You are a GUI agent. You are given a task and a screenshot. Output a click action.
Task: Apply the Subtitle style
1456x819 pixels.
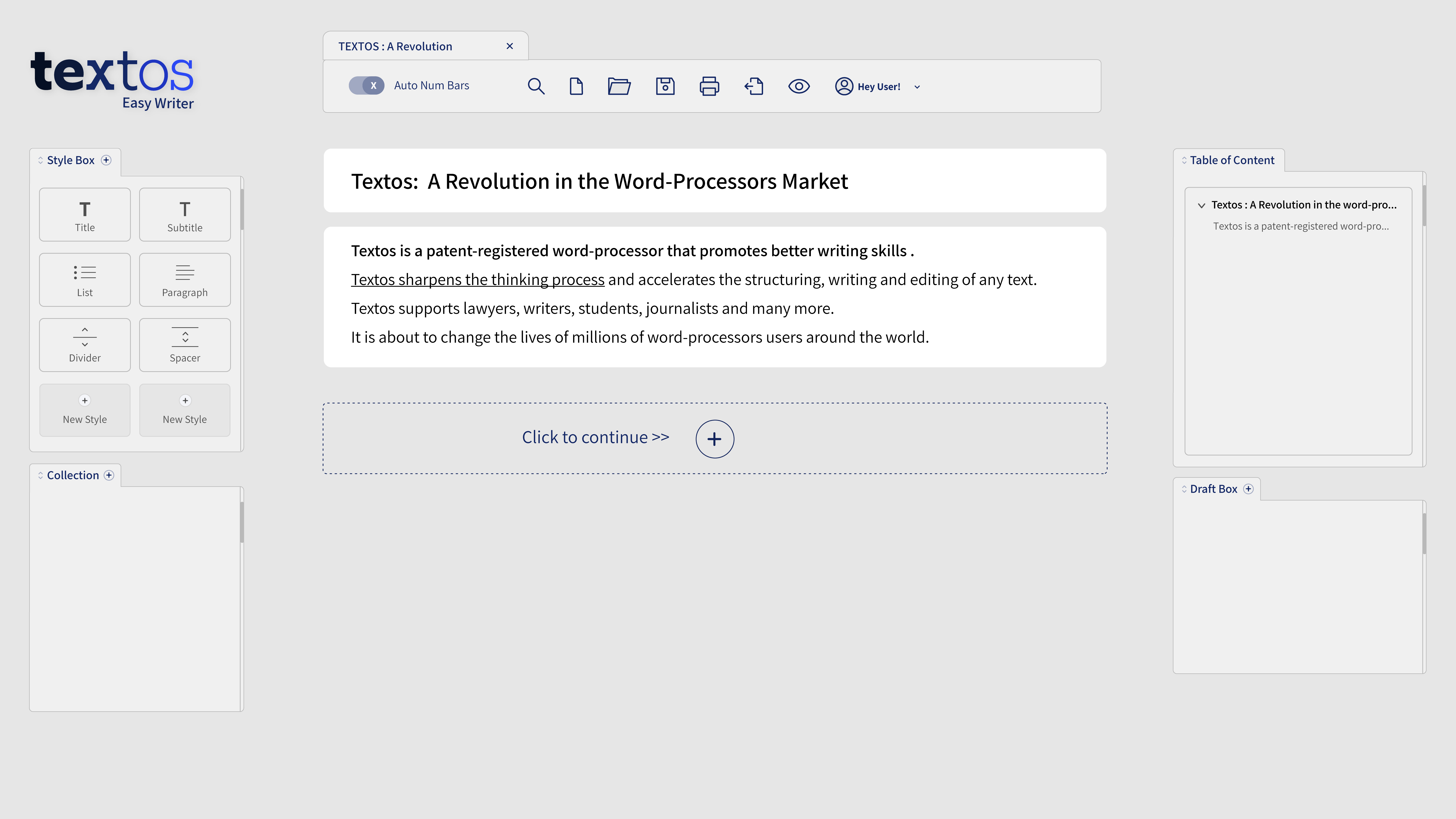[185, 215]
